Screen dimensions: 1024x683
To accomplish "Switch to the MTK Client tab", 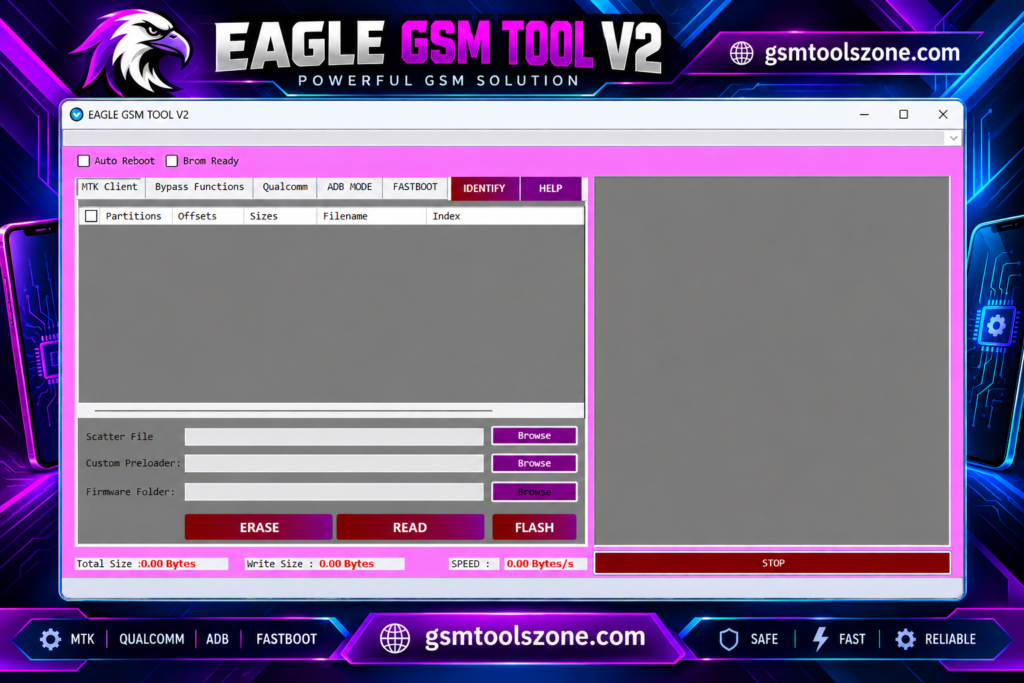I will coord(110,187).
